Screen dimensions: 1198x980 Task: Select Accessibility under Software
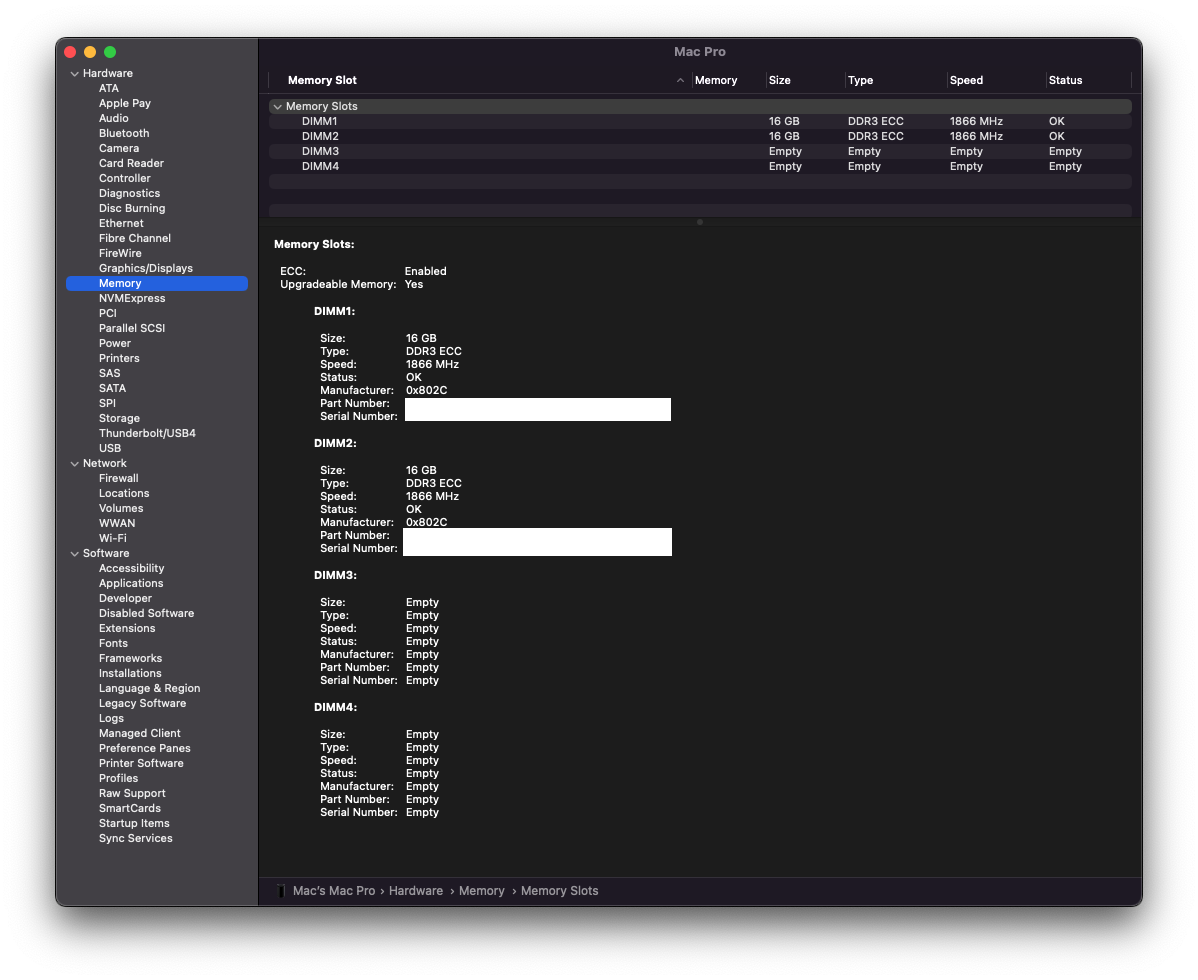tap(131, 568)
